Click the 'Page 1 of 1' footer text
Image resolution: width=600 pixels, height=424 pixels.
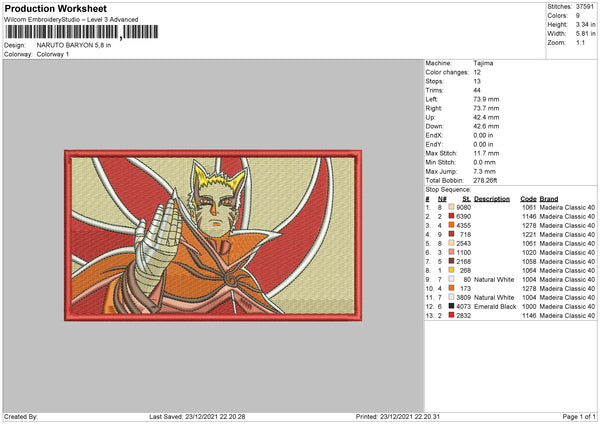click(579, 417)
